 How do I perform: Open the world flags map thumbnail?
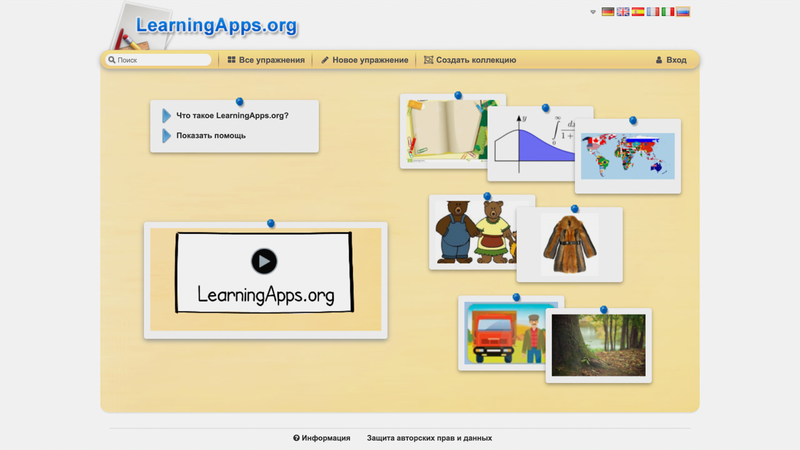click(628, 157)
